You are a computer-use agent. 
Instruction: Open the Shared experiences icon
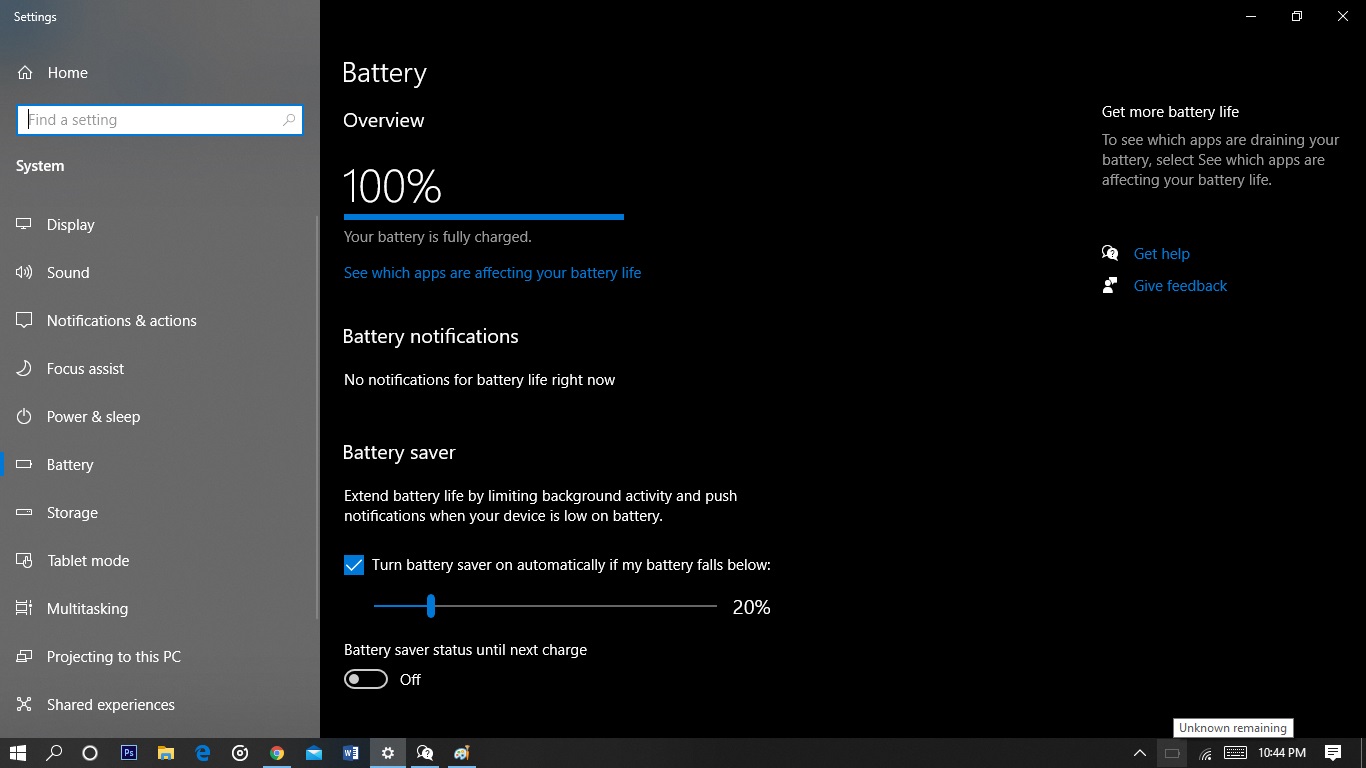(x=24, y=705)
